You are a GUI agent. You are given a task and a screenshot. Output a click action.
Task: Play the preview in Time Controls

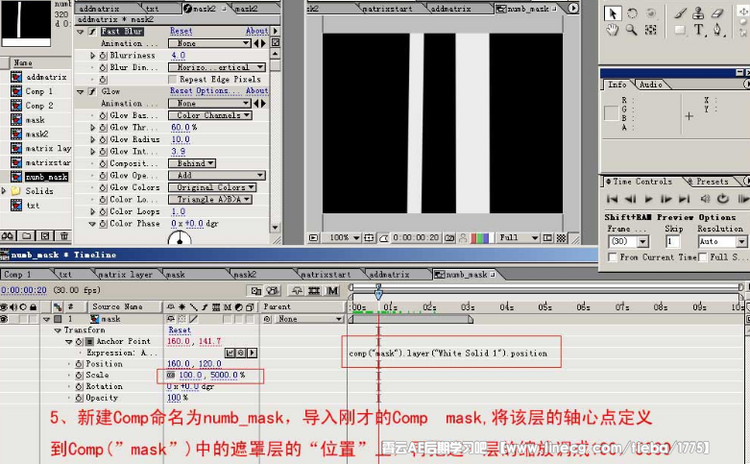tap(649, 199)
